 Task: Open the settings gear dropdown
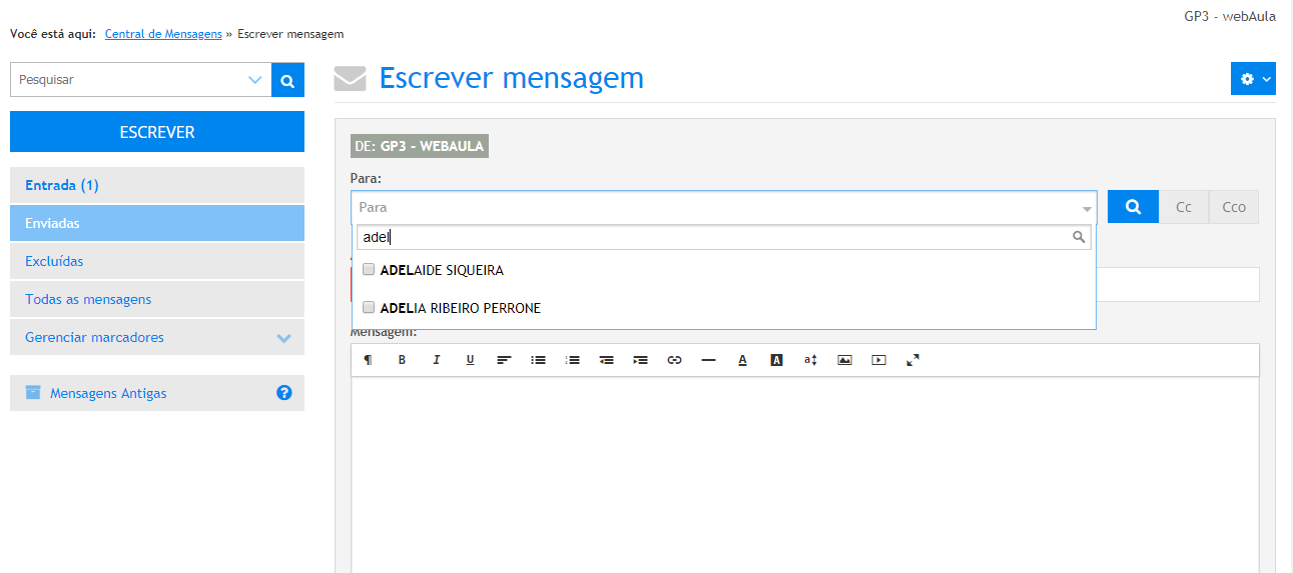pyautogui.click(x=1253, y=79)
